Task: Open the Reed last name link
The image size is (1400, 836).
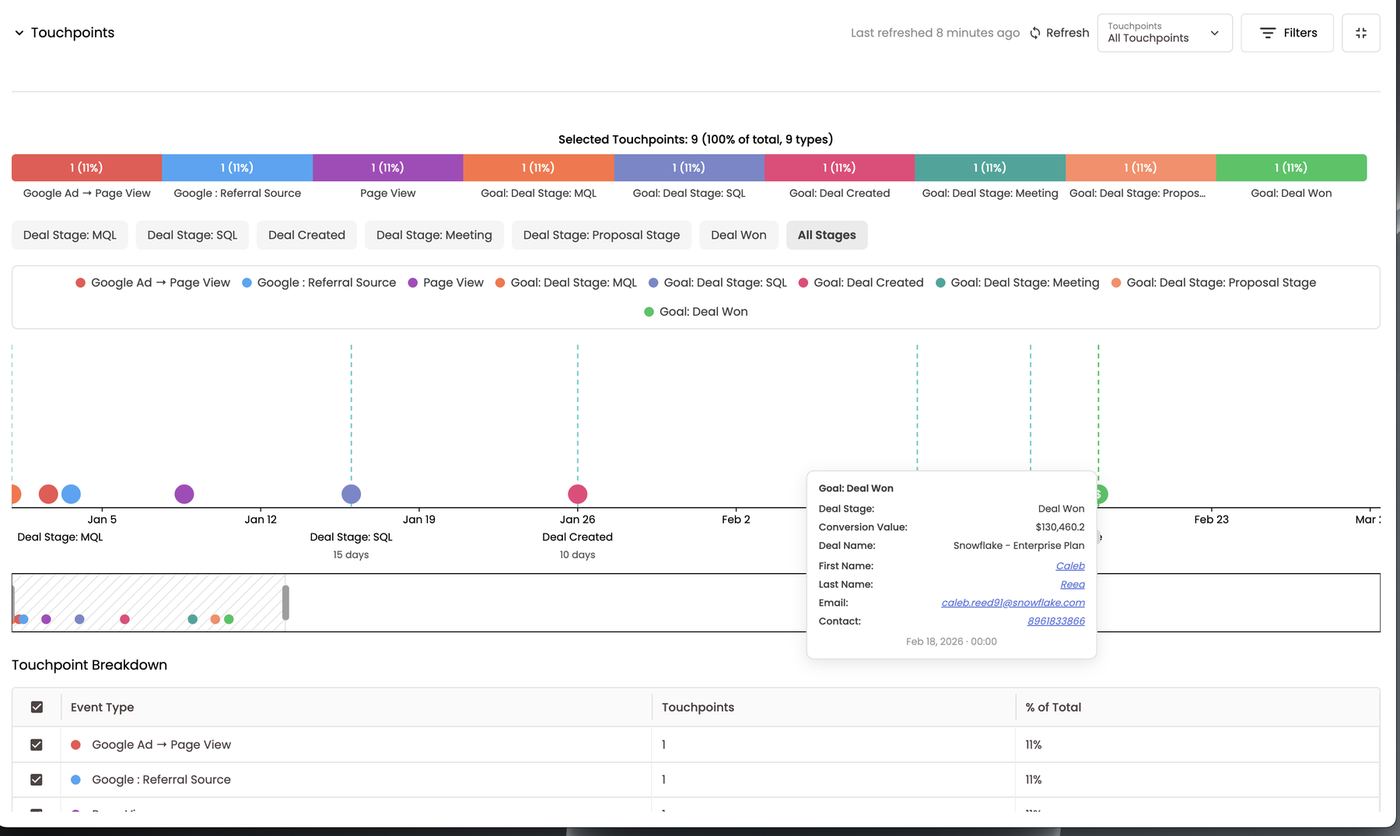Action: [x=1072, y=584]
